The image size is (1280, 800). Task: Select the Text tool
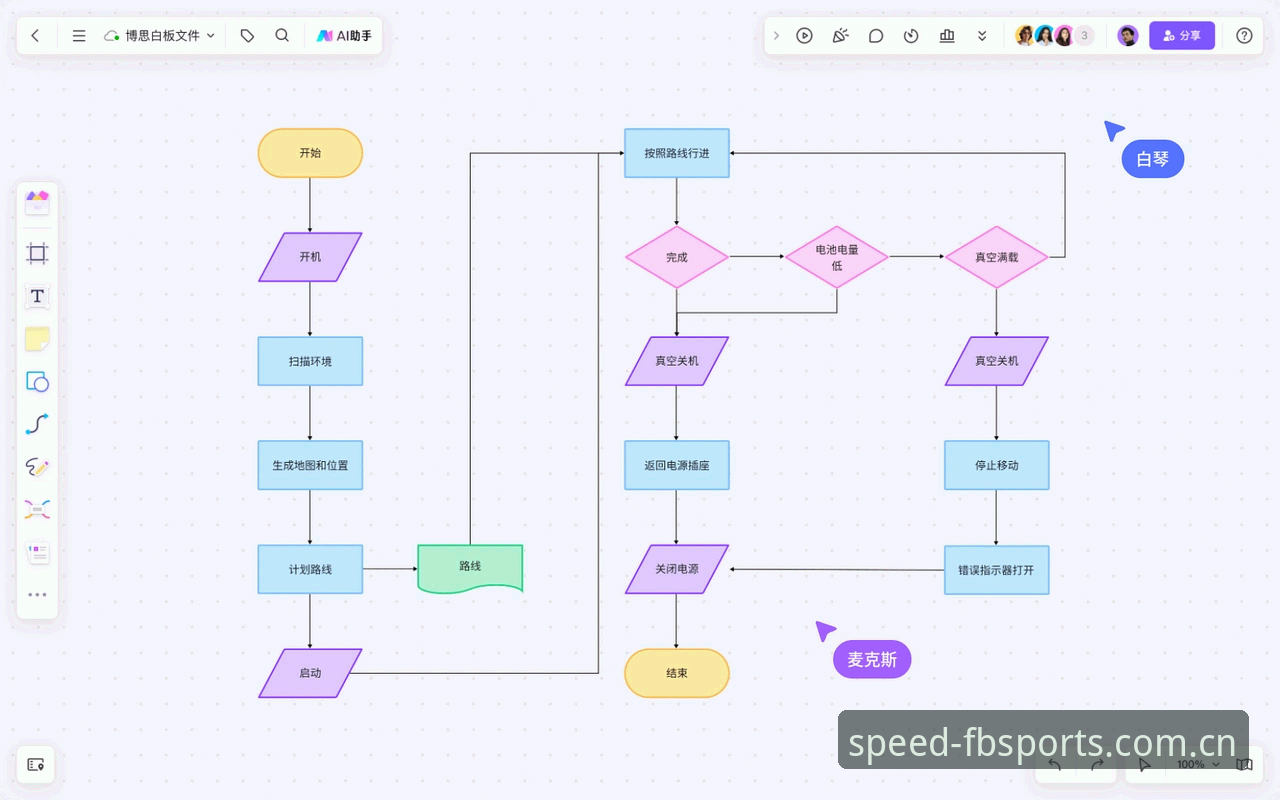click(37, 296)
